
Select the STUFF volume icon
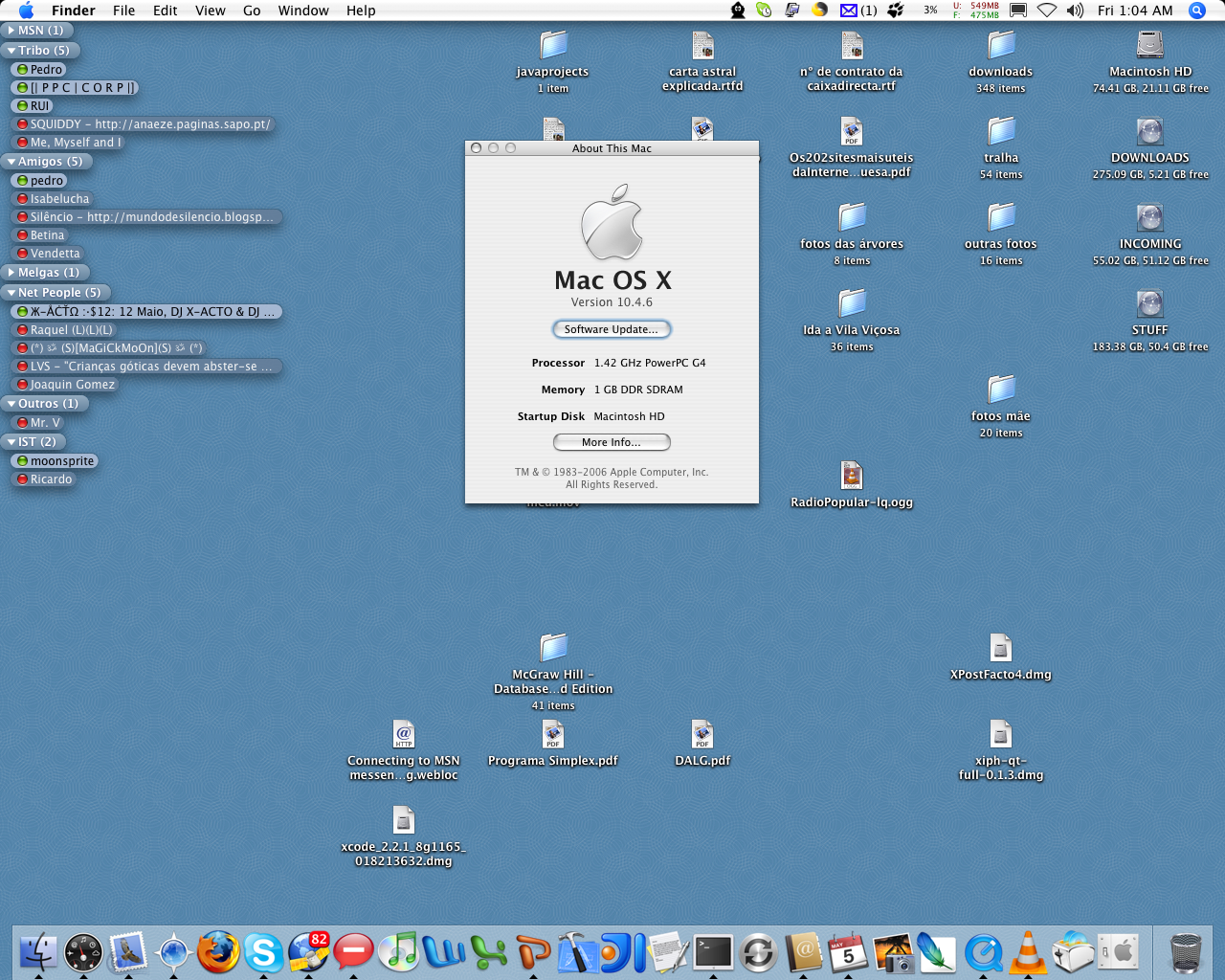pyautogui.click(x=1149, y=303)
